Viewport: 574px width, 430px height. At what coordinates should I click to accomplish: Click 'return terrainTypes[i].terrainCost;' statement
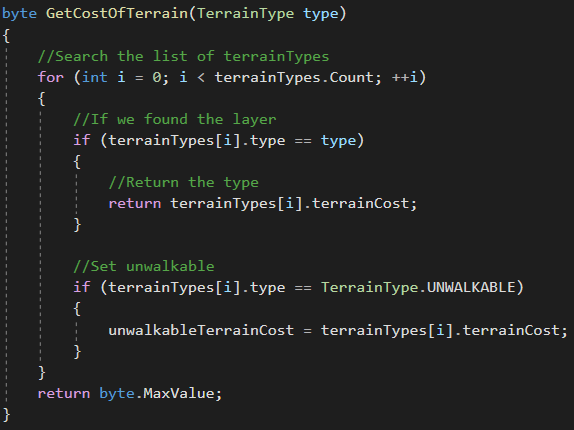[x=263, y=203]
